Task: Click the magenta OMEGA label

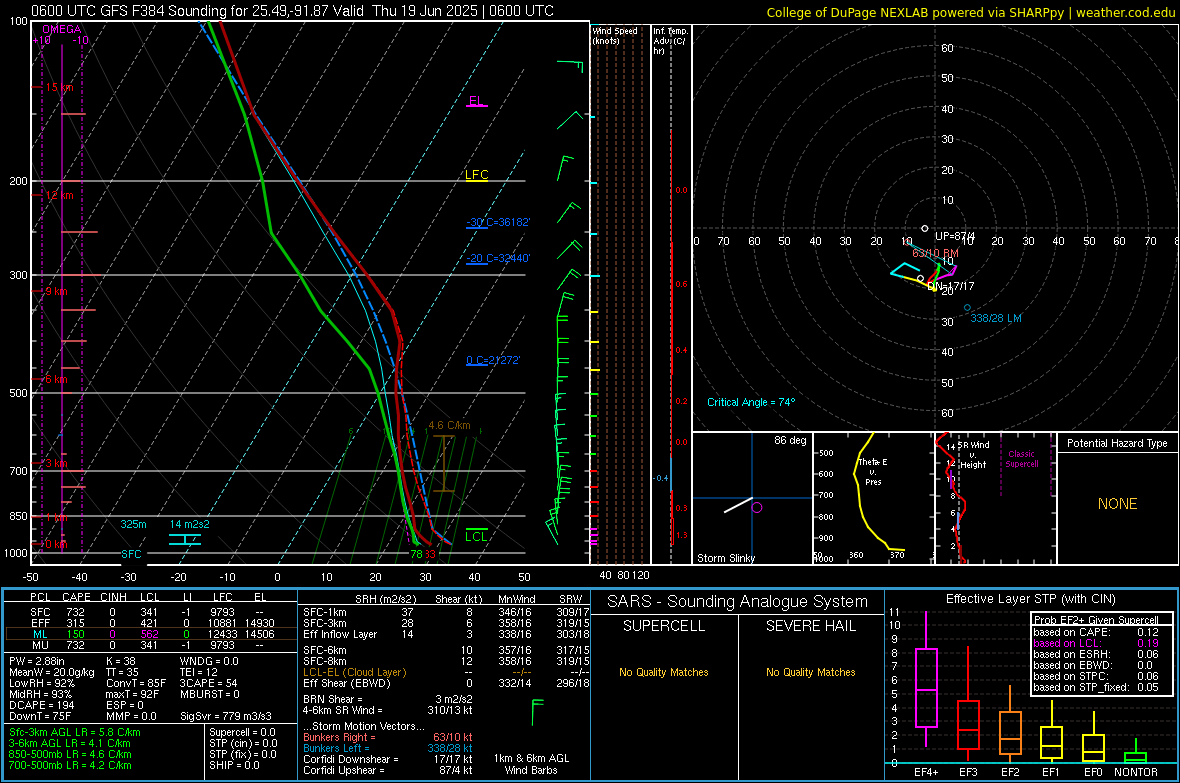Action: coord(62,29)
